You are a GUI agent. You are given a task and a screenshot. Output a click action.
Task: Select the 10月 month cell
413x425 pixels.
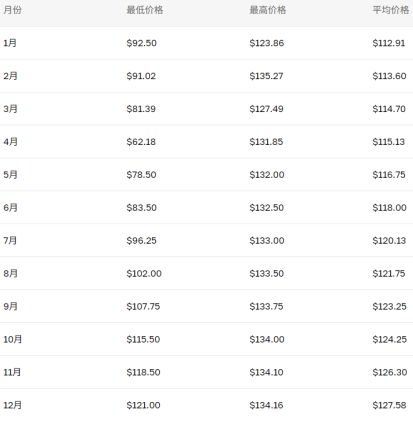pos(13,339)
